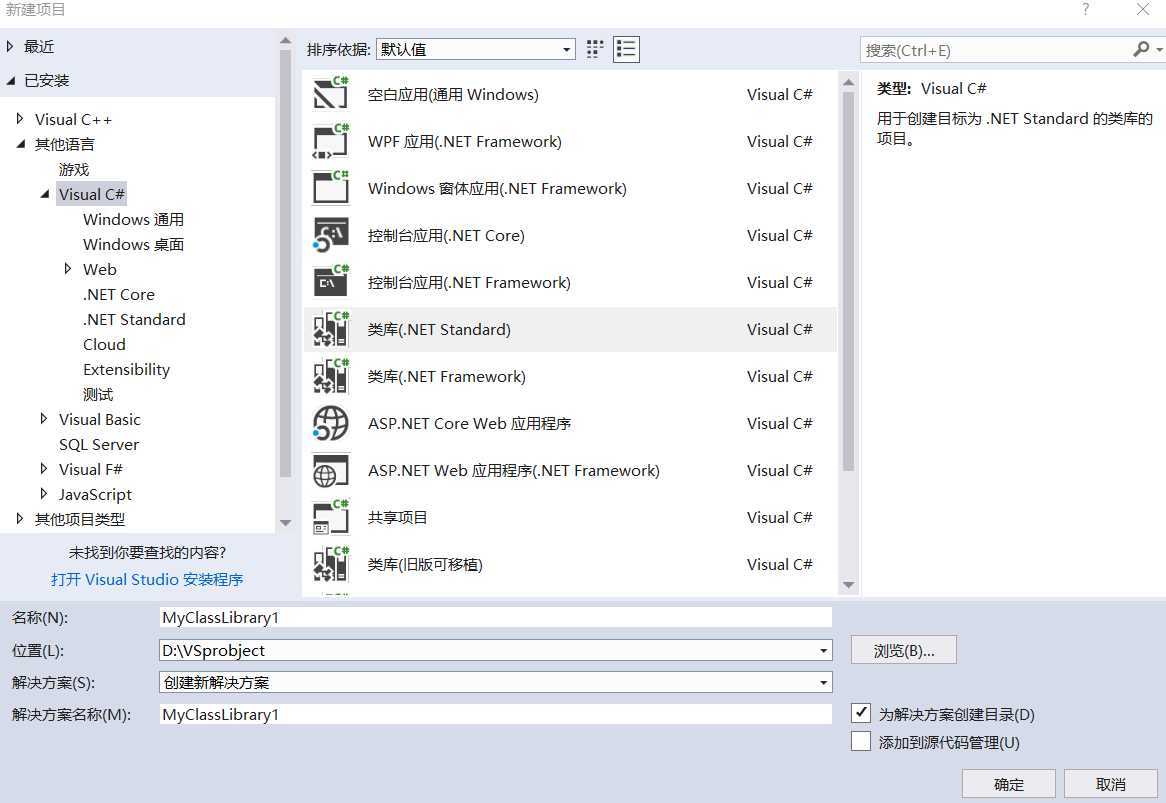1166x803 pixels.
Task: Click 确定 to confirm
Action: point(1008,784)
